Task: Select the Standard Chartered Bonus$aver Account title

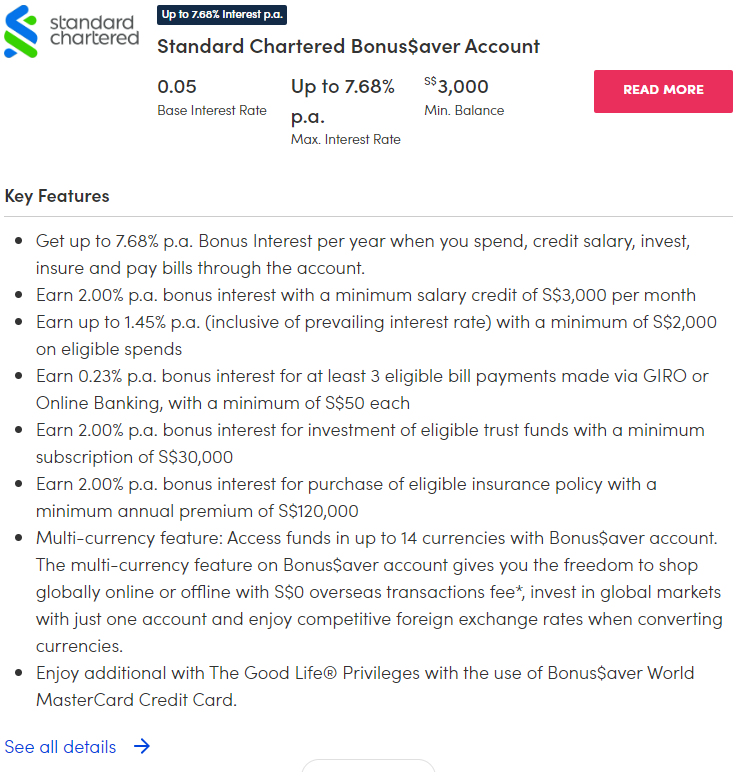Action: pyautogui.click(x=348, y=46)
